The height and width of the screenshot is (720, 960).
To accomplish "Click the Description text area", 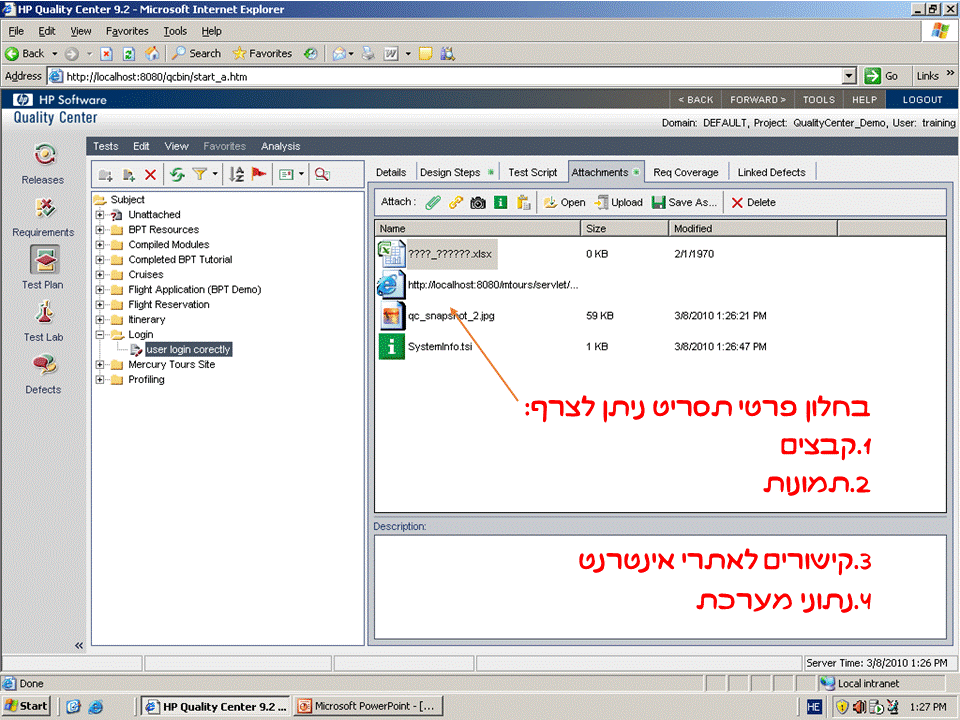I will pos(660,587).
